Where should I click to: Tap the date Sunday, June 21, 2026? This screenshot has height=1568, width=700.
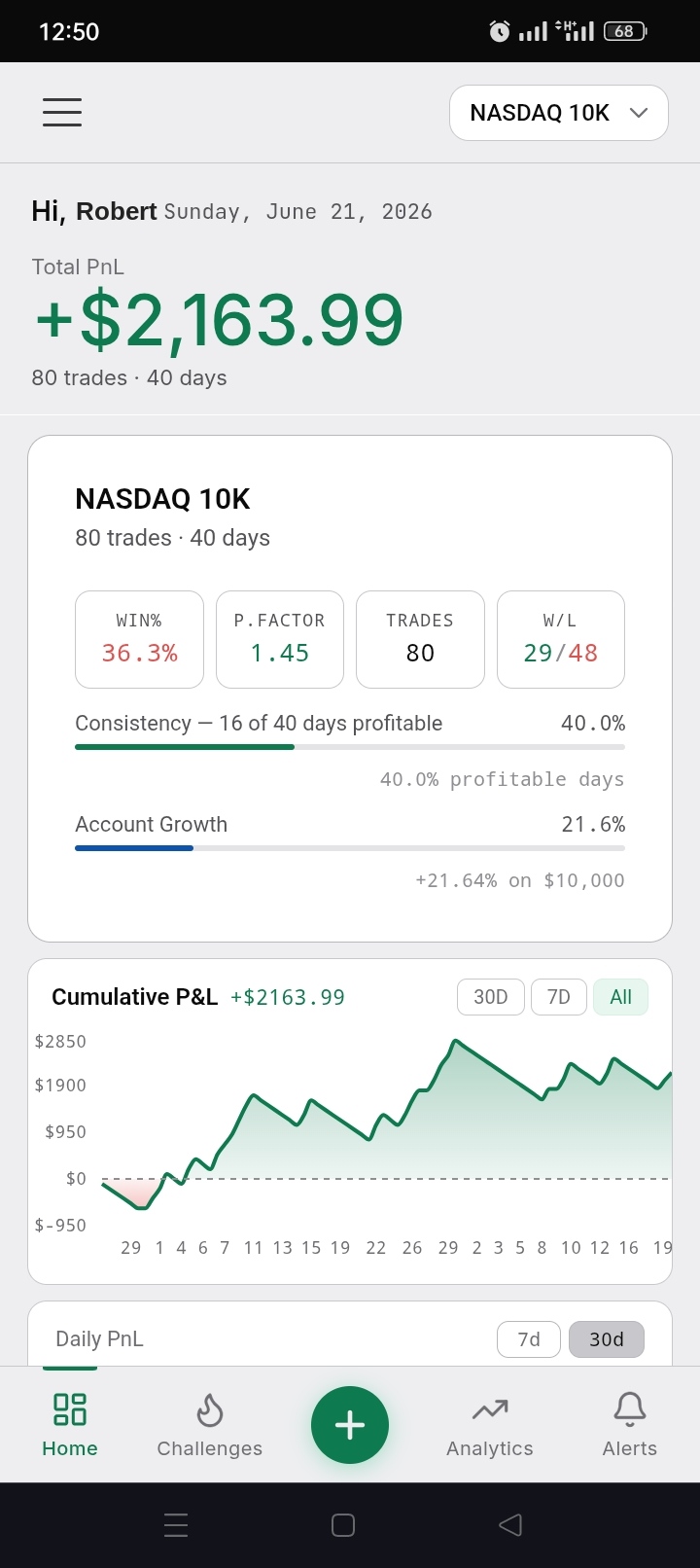pos(298,212)
